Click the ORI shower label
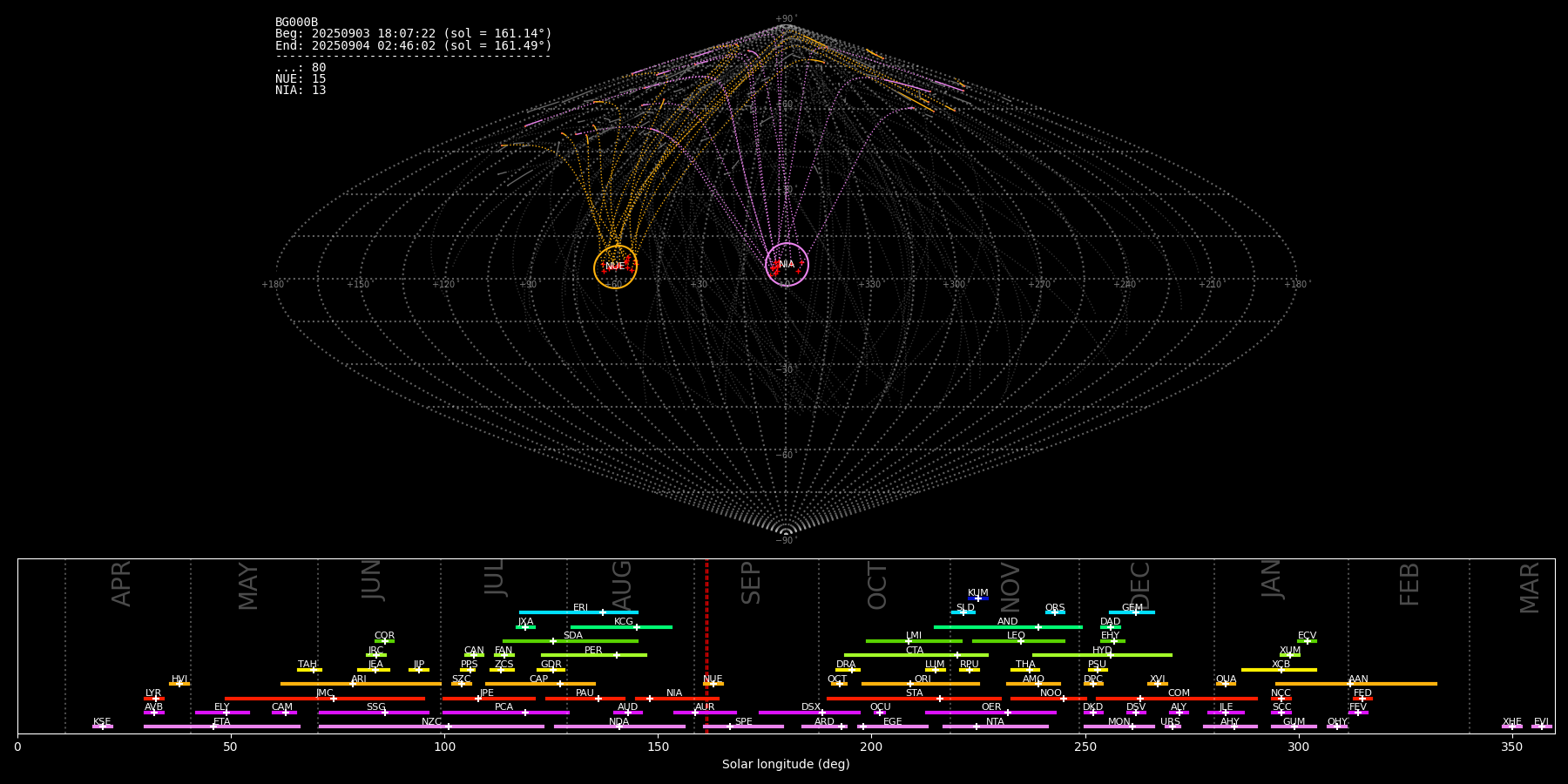 tap(923, 679)
